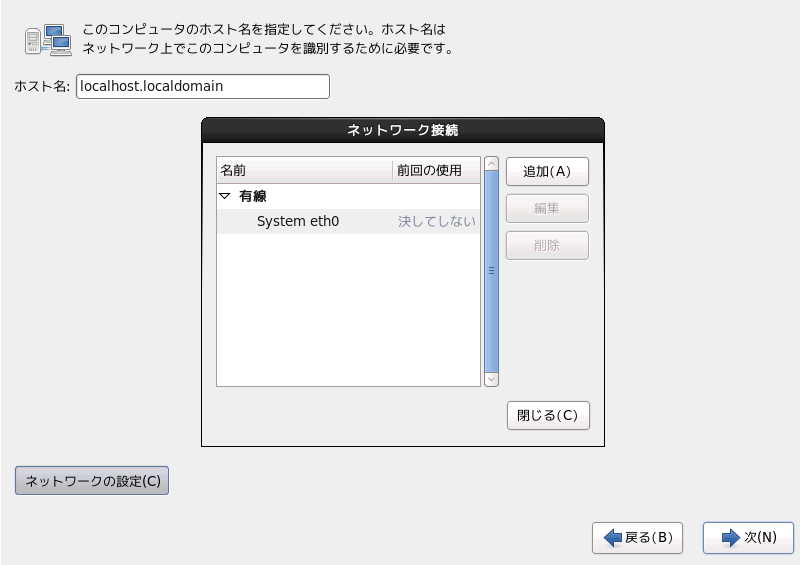Click the 編集 edit button
This screenshot has height=565, width=800.
click(547, 209)
